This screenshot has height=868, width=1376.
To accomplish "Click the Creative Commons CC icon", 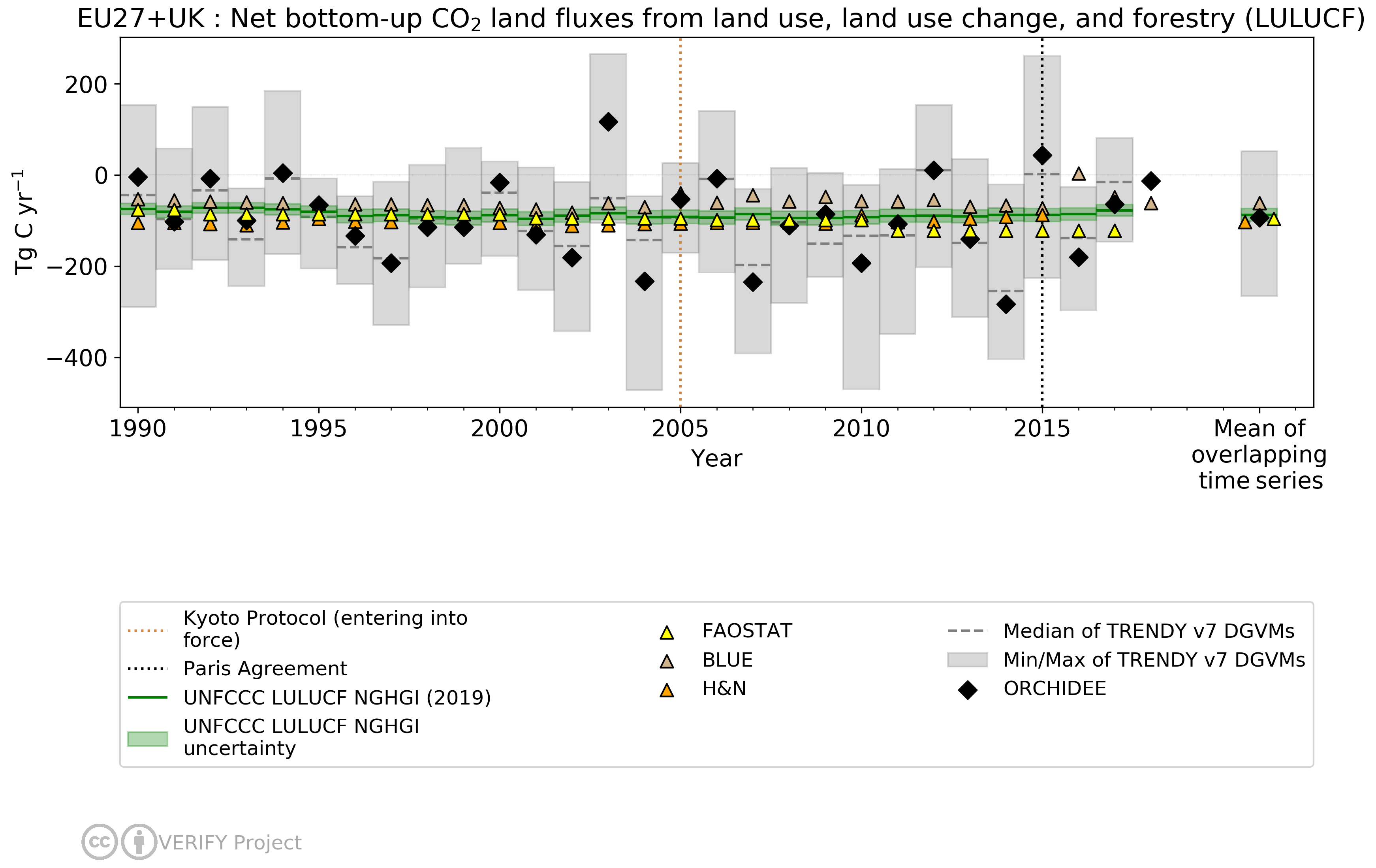I will (x=100, y=842).
